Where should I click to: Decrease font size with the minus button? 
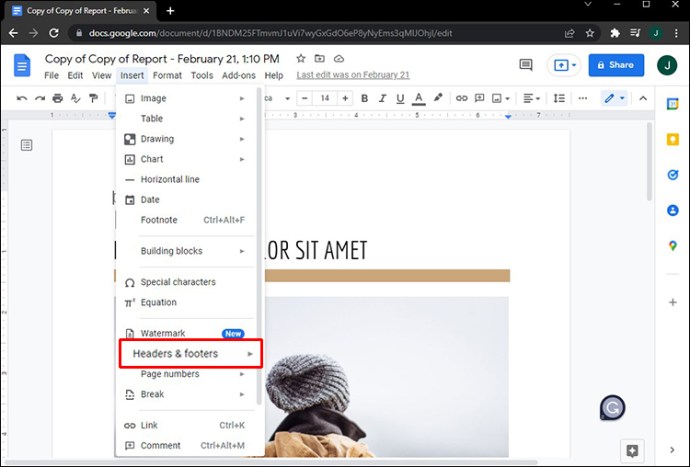coord(305,98)
